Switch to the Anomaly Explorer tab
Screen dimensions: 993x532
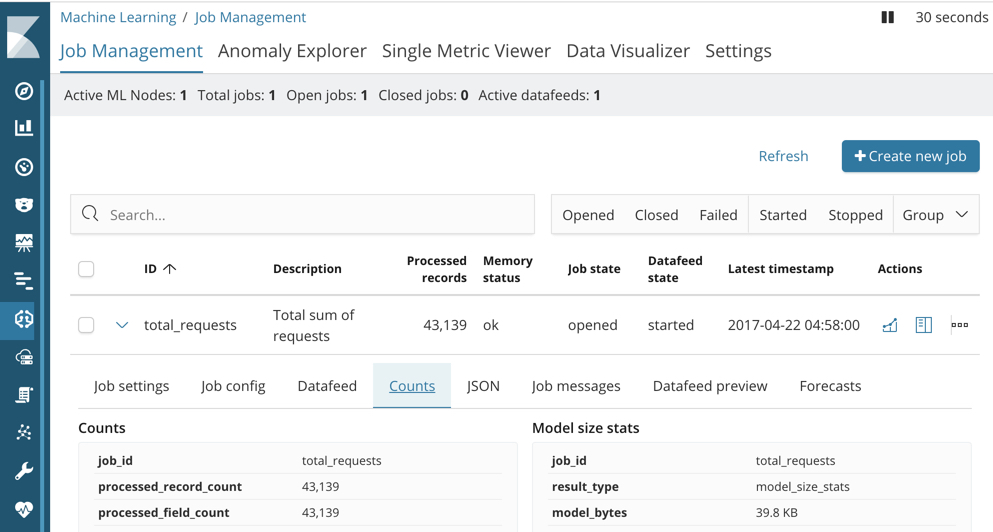(292, 51)
